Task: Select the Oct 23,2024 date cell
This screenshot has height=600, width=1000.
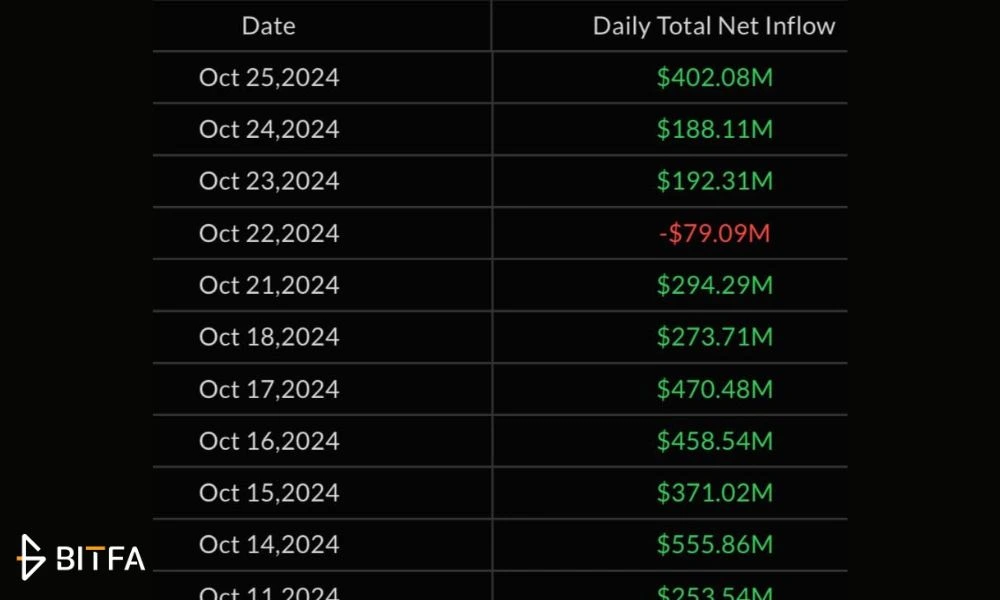Action: (269, 181)
